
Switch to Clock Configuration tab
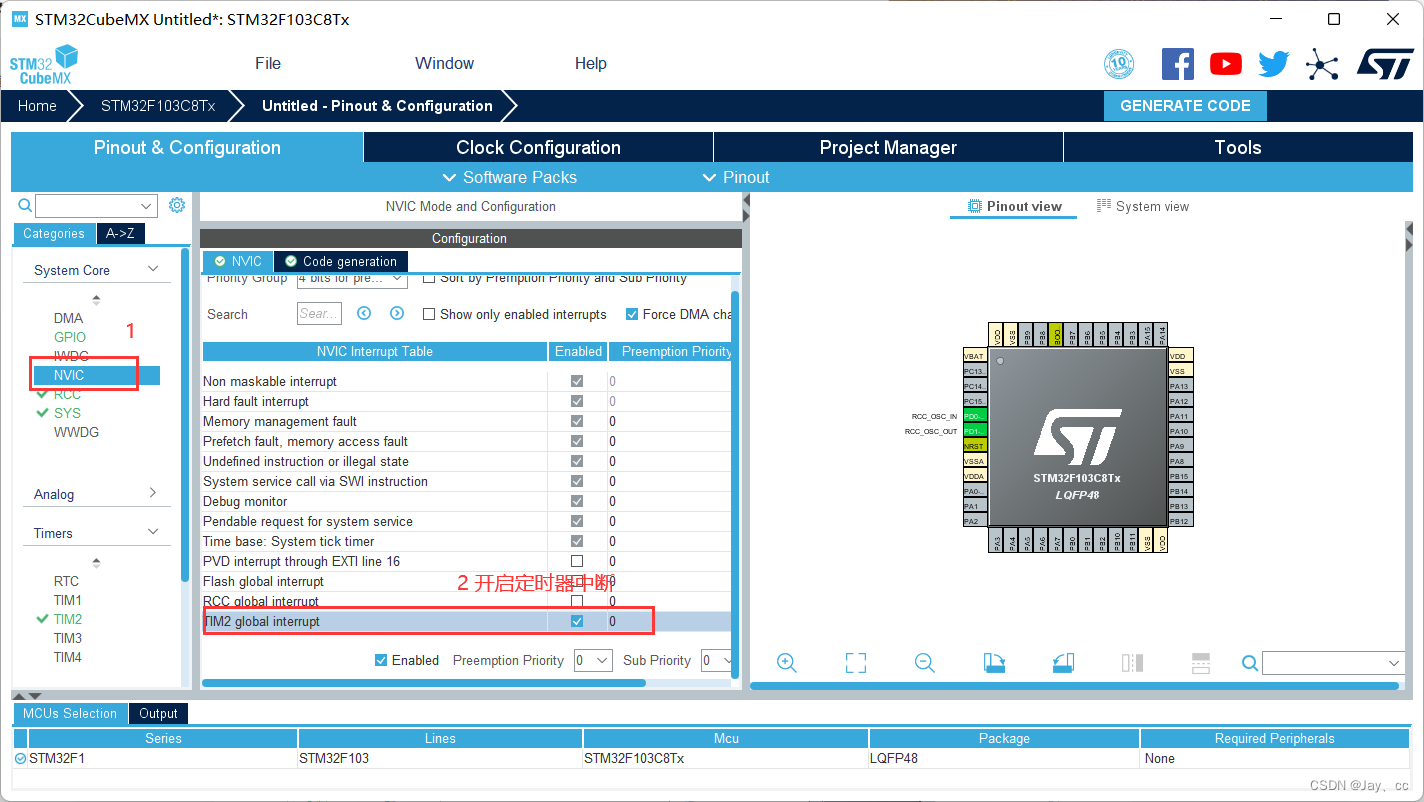[x=538, y=147]
